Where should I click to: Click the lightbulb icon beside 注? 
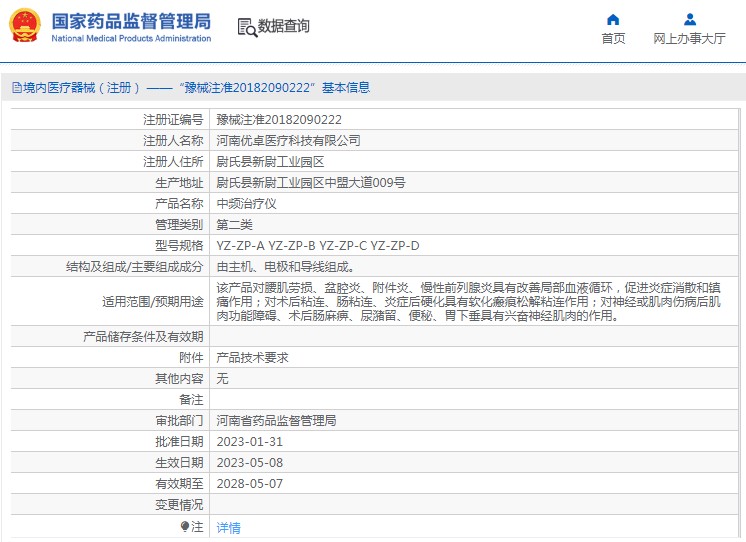click(185, 526)
